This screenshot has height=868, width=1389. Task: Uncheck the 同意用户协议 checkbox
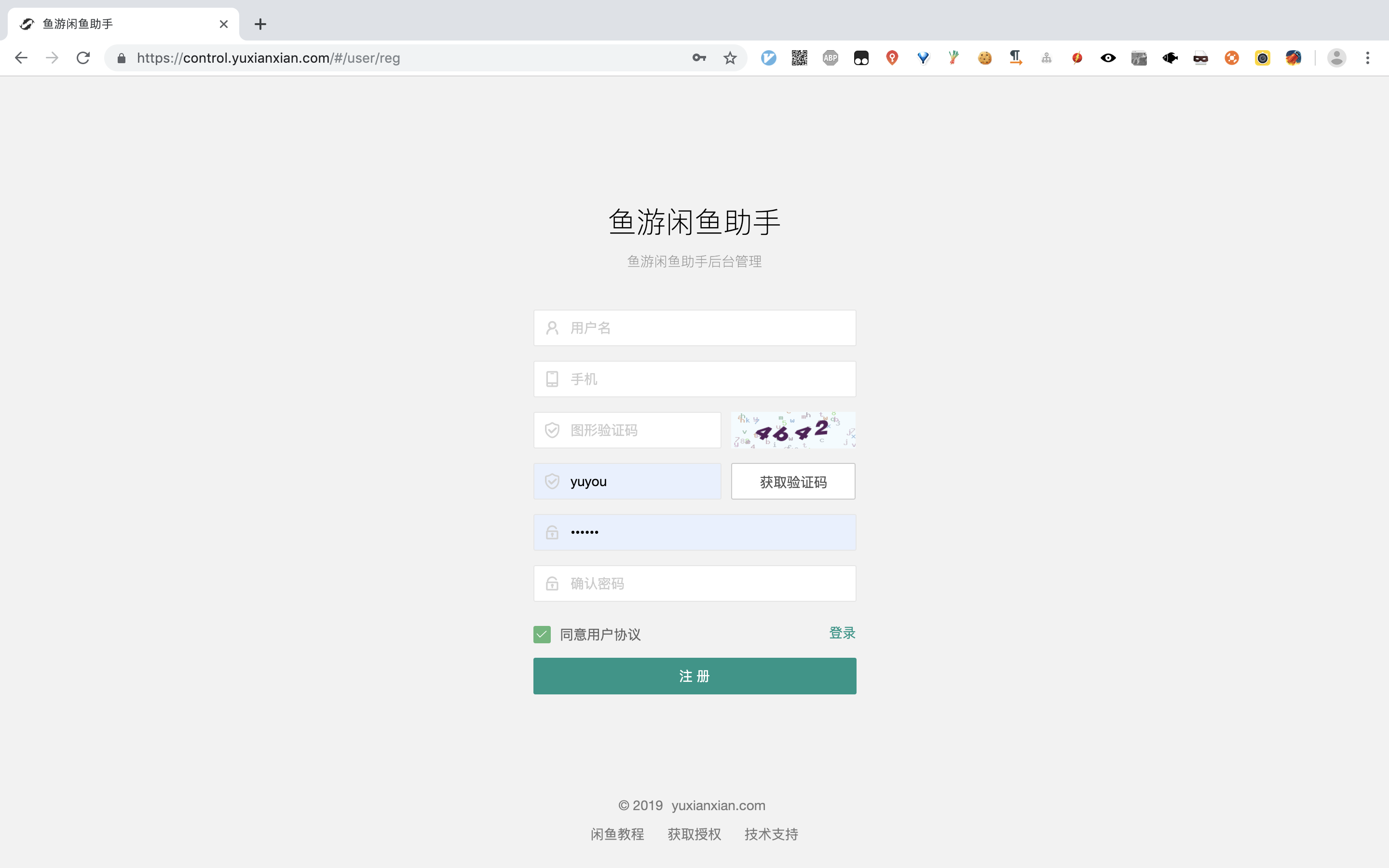pyautogui.click(x=542, y=634)
